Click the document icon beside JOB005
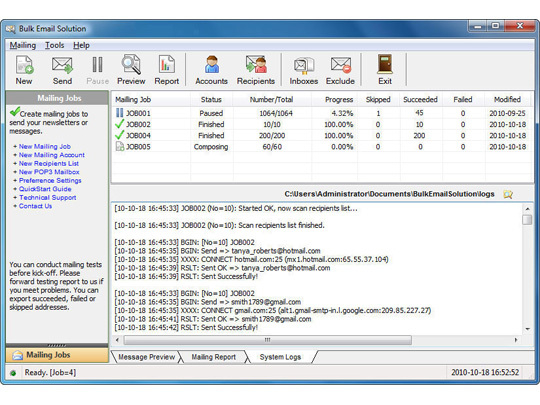Image resolution: width=540 pixels, height=405 pixels. point(120,146)
